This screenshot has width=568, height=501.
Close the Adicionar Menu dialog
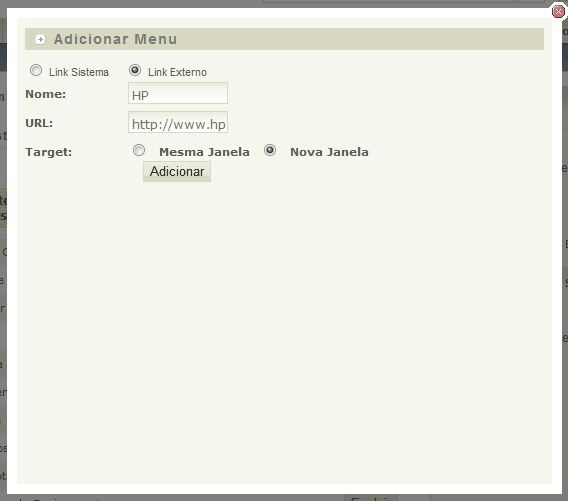pos(558,12)
